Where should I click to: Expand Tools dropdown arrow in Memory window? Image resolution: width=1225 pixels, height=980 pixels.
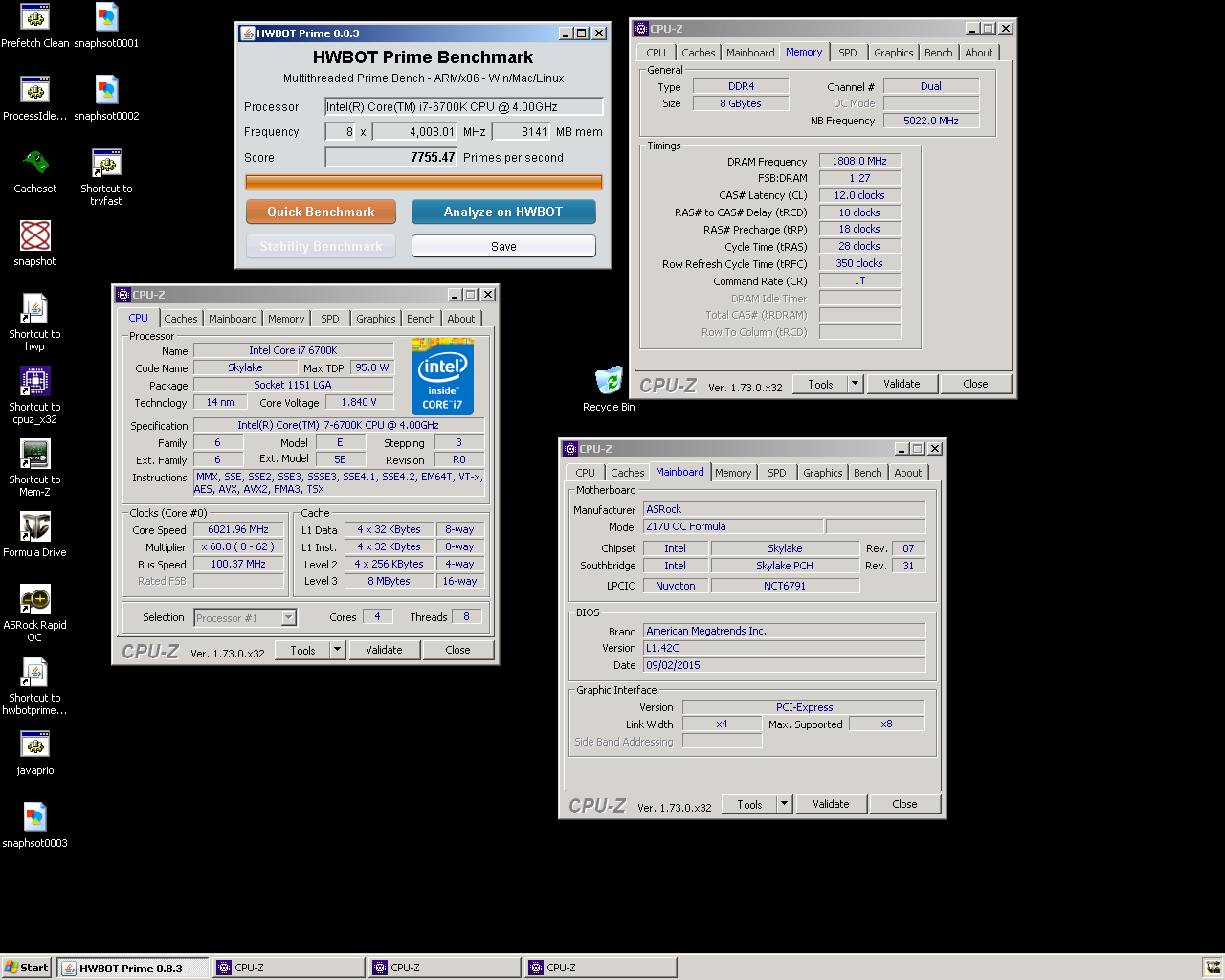pos(855,384)
